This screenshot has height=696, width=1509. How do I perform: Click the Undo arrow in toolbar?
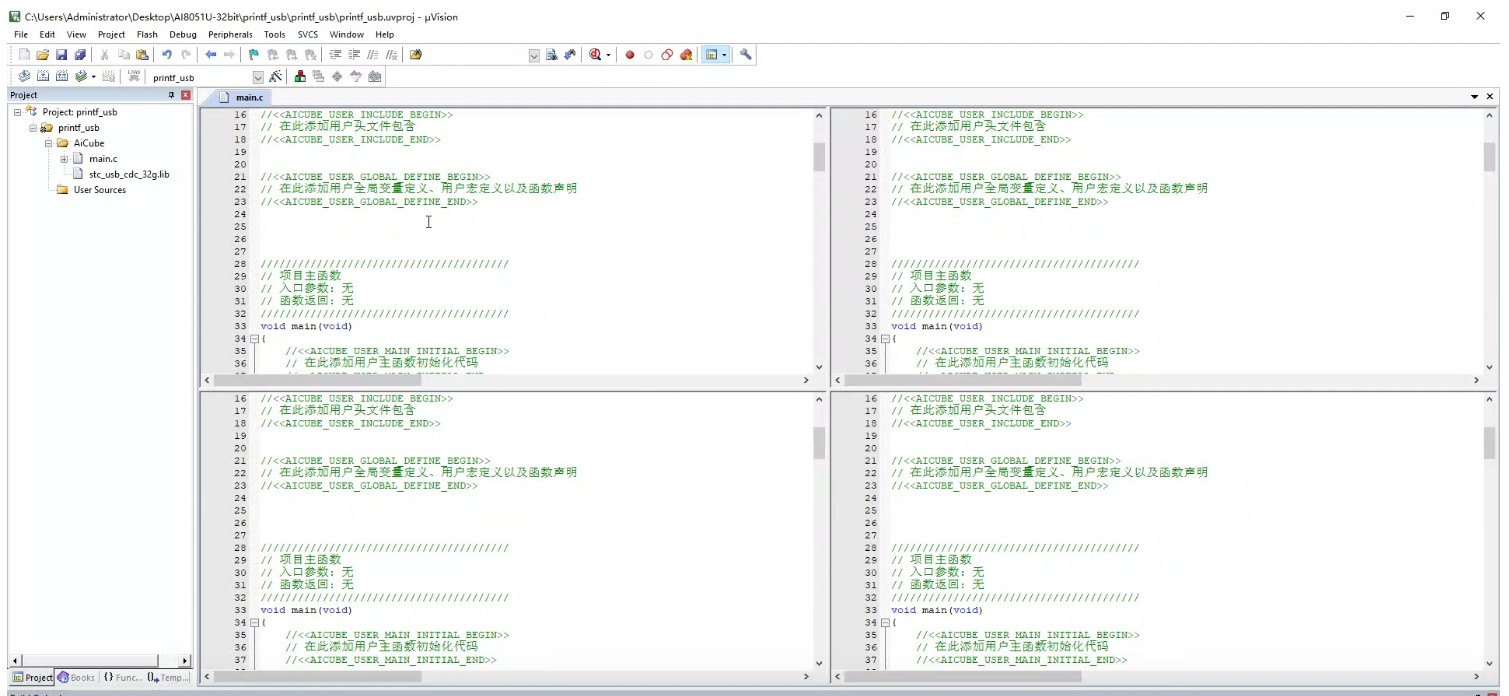[166, 55]
